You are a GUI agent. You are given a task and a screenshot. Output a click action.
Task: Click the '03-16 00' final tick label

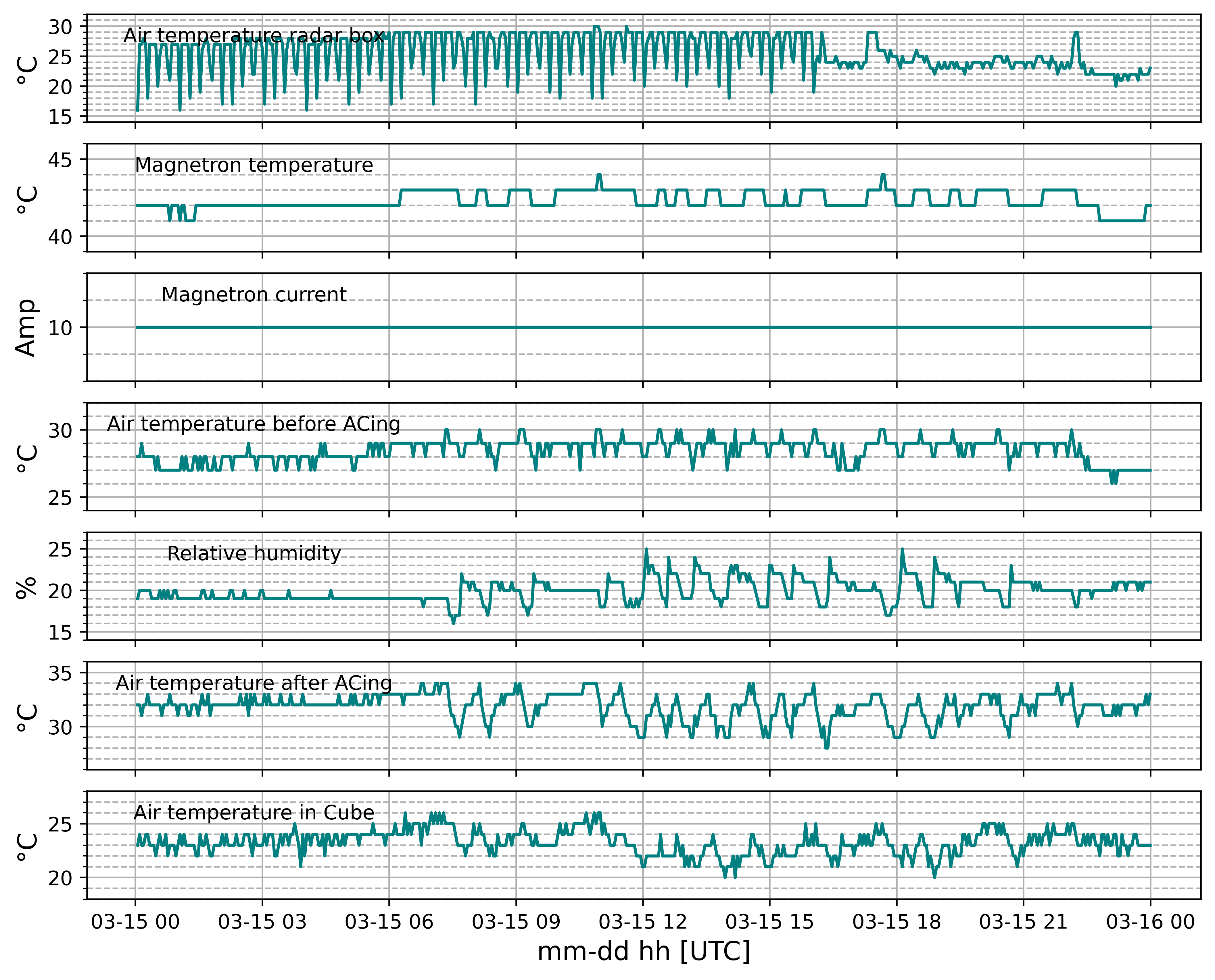pos(1151,922)
